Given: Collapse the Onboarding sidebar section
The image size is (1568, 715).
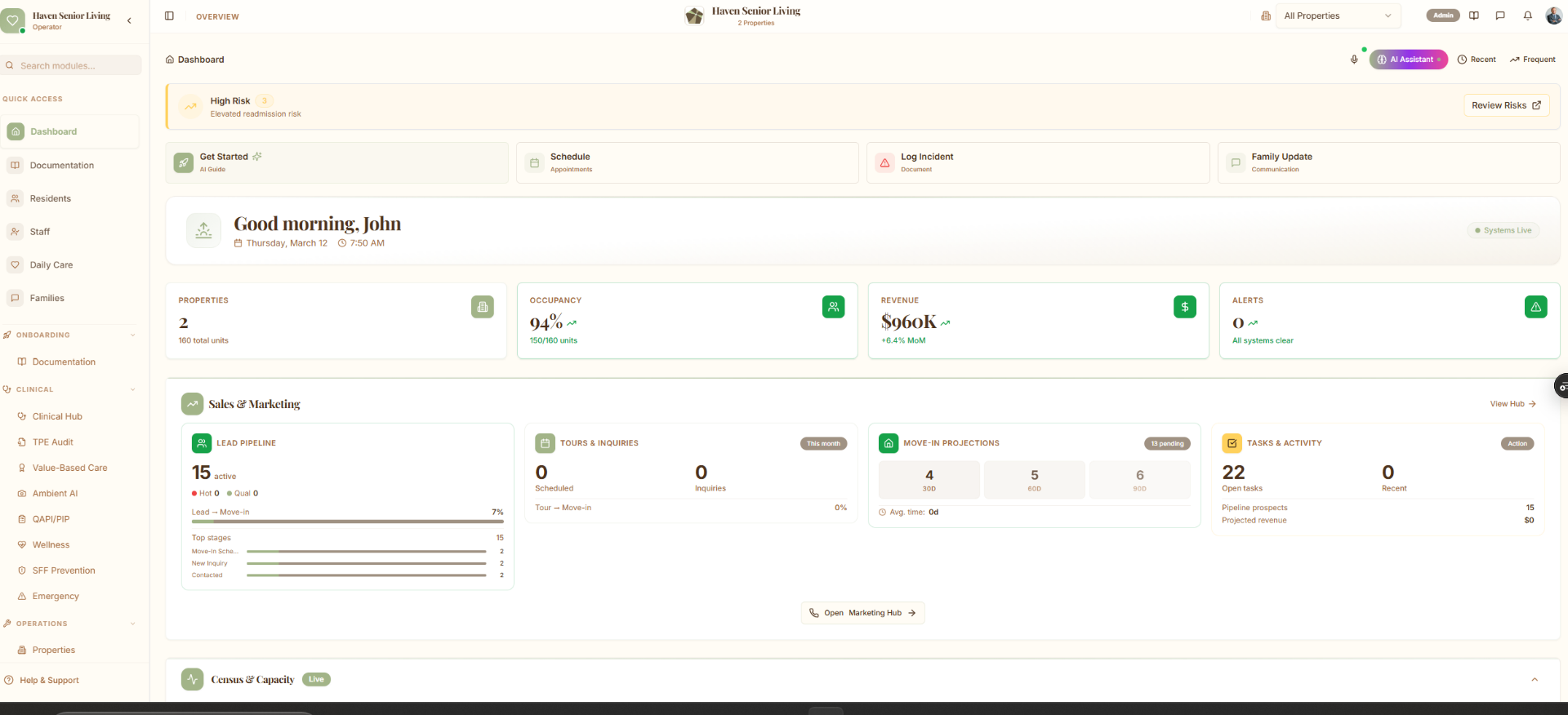Looking at the screenshot, I should pyautogui.click(x=132, y=335).
